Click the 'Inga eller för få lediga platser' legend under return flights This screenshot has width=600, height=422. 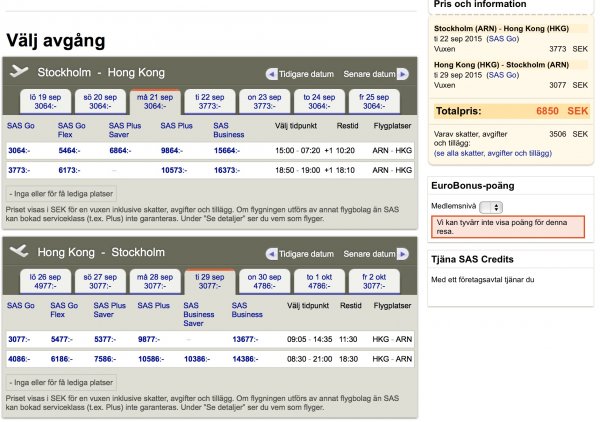(62, 382)
